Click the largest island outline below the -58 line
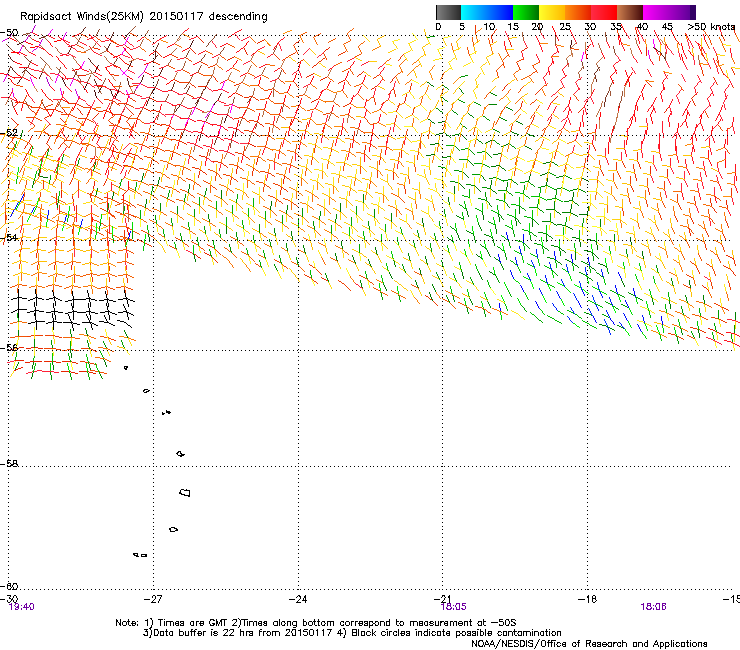740x650 pixels. (x=185, y=493)
